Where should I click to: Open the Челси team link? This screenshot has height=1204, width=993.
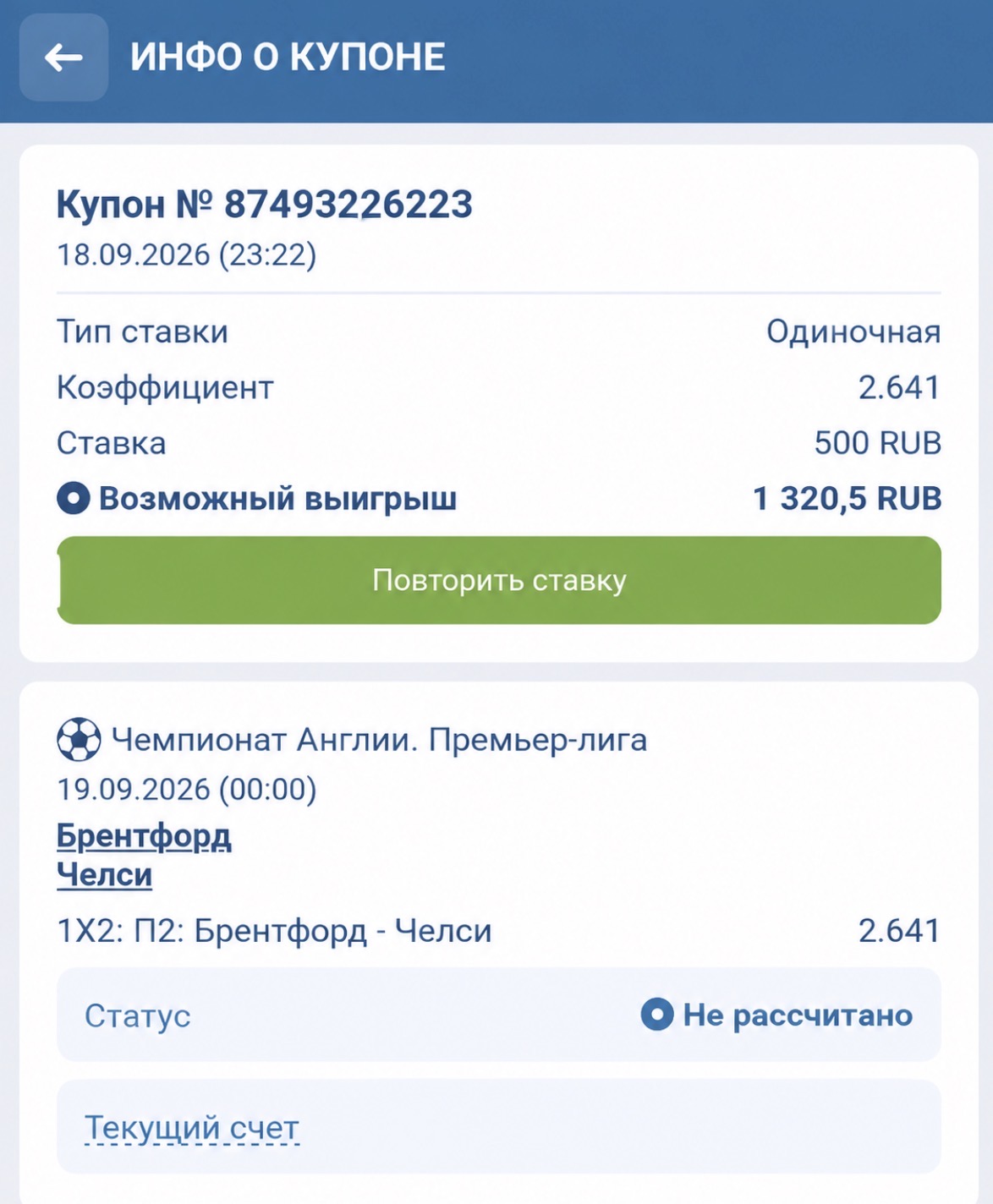pos(104,874)
